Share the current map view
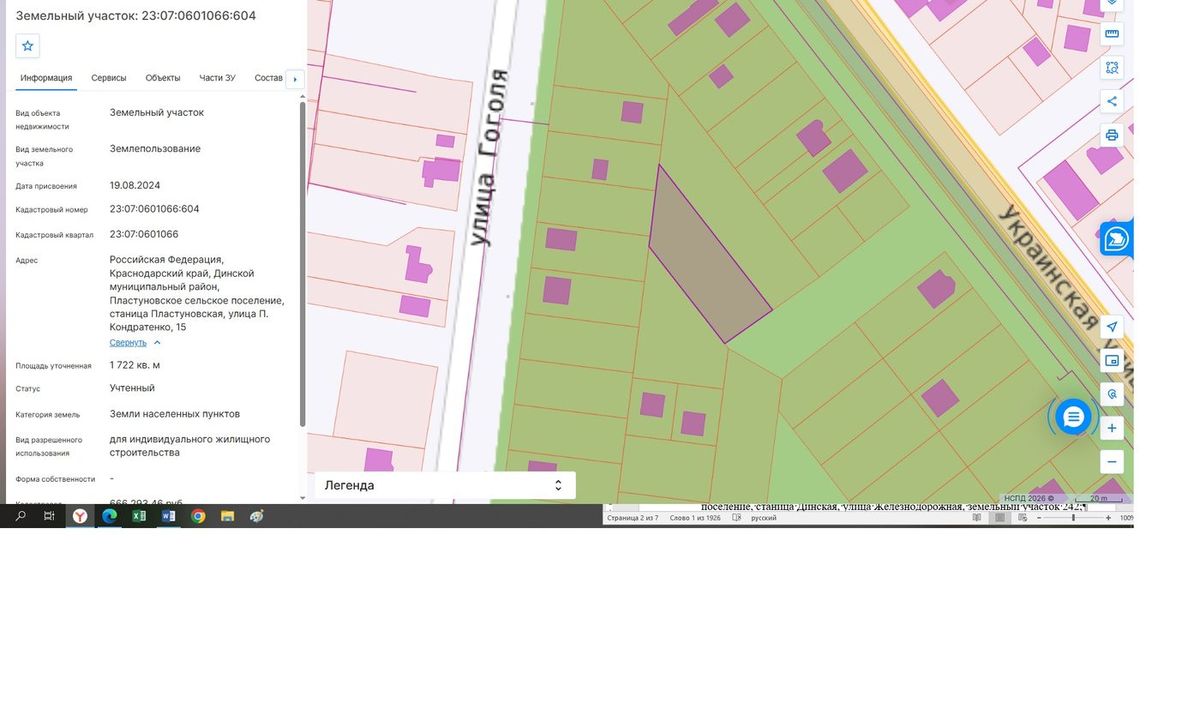 [x=1111, y=101]
